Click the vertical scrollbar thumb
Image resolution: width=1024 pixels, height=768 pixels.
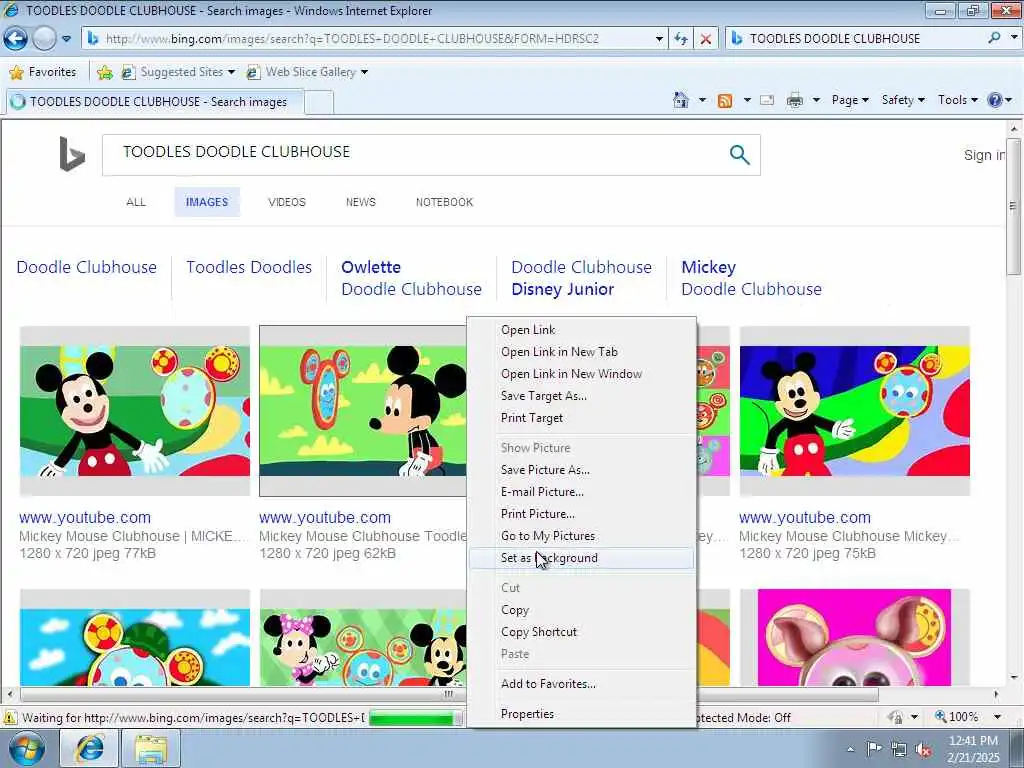point(1013,206)
